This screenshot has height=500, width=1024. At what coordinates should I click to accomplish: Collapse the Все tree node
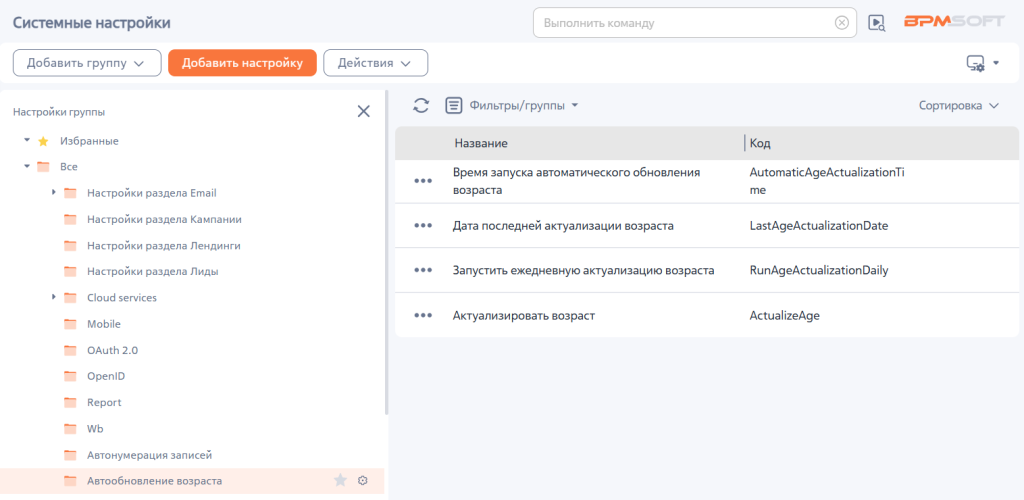27,166
